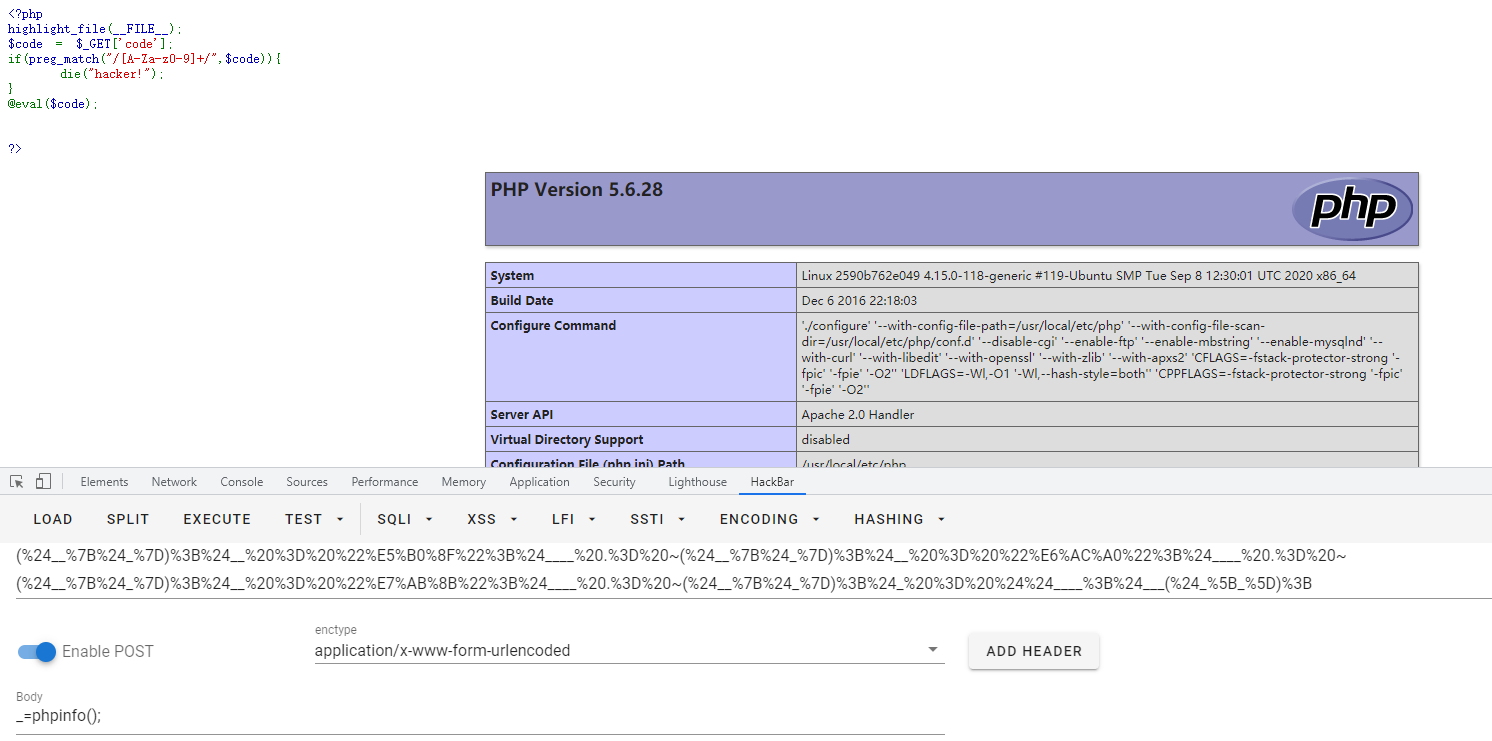Expand the TEST dropdown arrow

pos(340,519)
